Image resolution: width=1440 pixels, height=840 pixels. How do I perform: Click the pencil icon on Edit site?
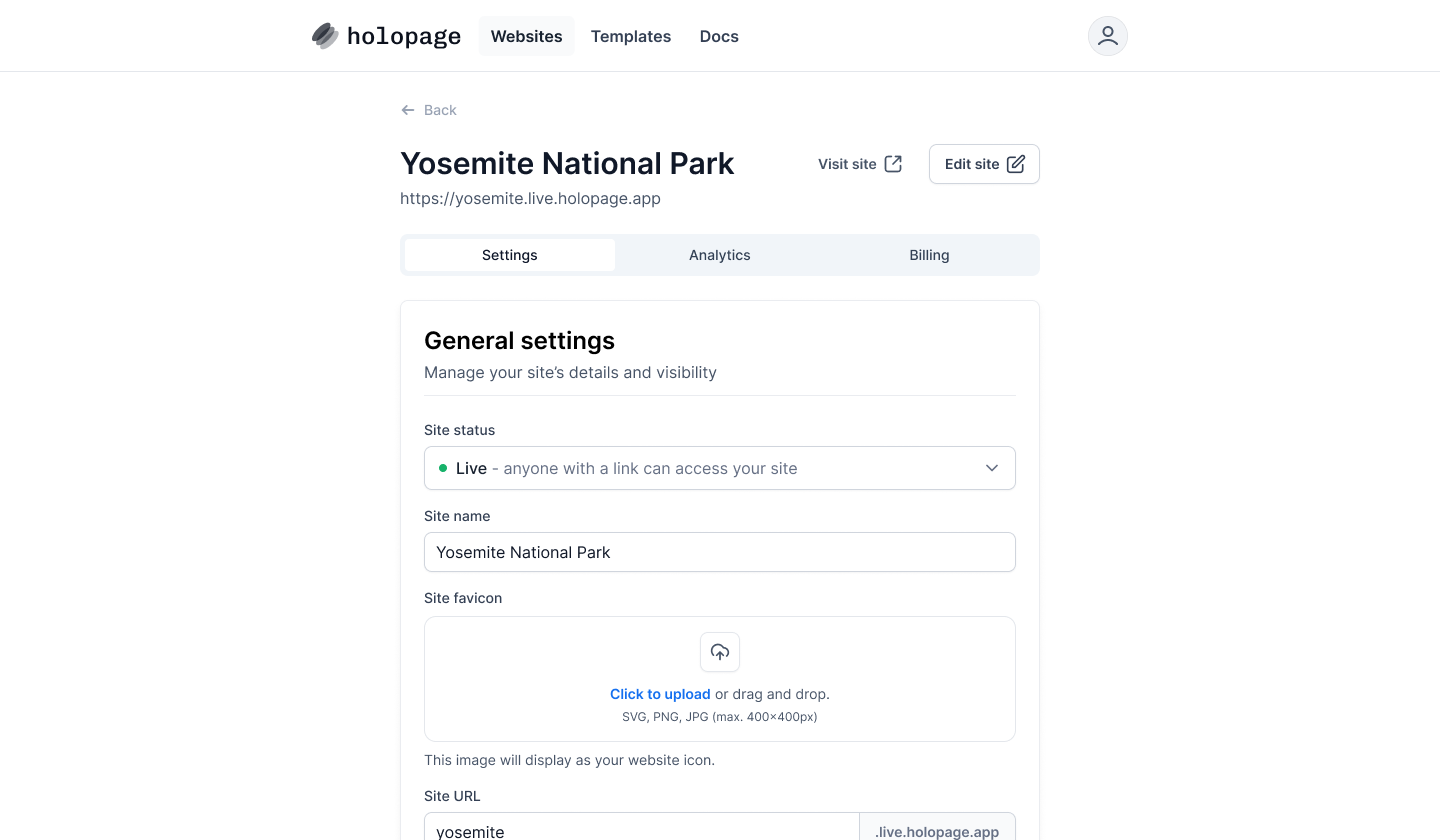[1015, 163]
